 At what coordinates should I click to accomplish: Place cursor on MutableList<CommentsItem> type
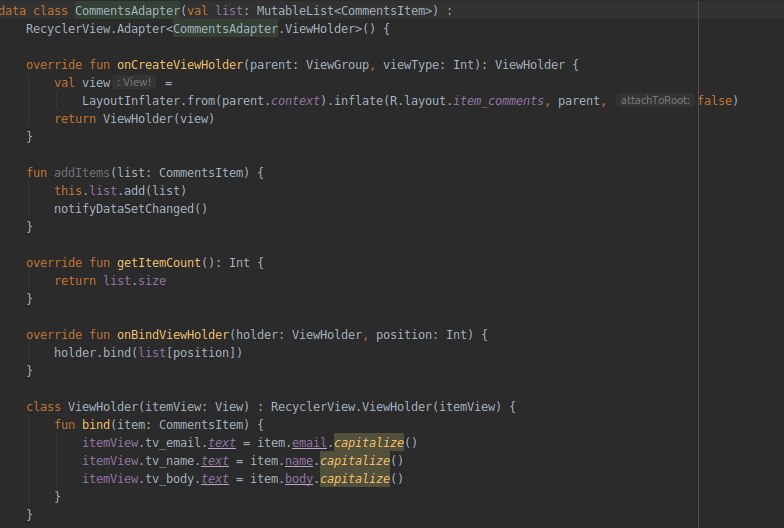(344, 10)
